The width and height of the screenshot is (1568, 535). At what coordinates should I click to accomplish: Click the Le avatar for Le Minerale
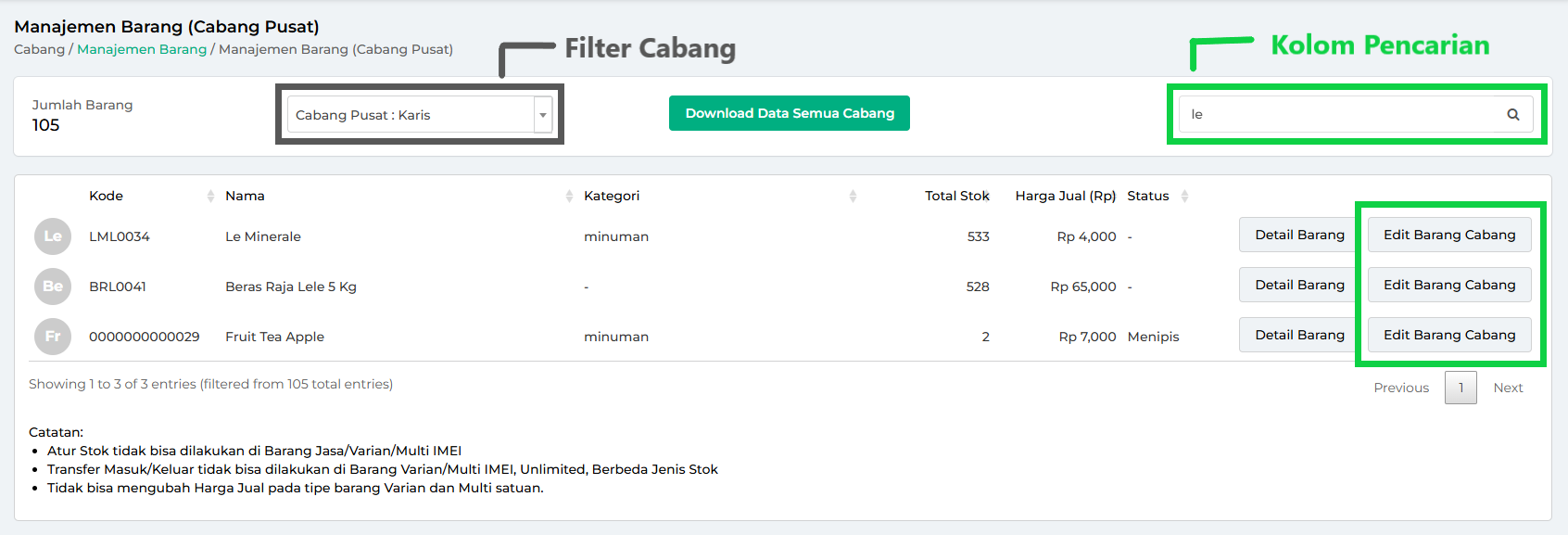tap(53, 236)
